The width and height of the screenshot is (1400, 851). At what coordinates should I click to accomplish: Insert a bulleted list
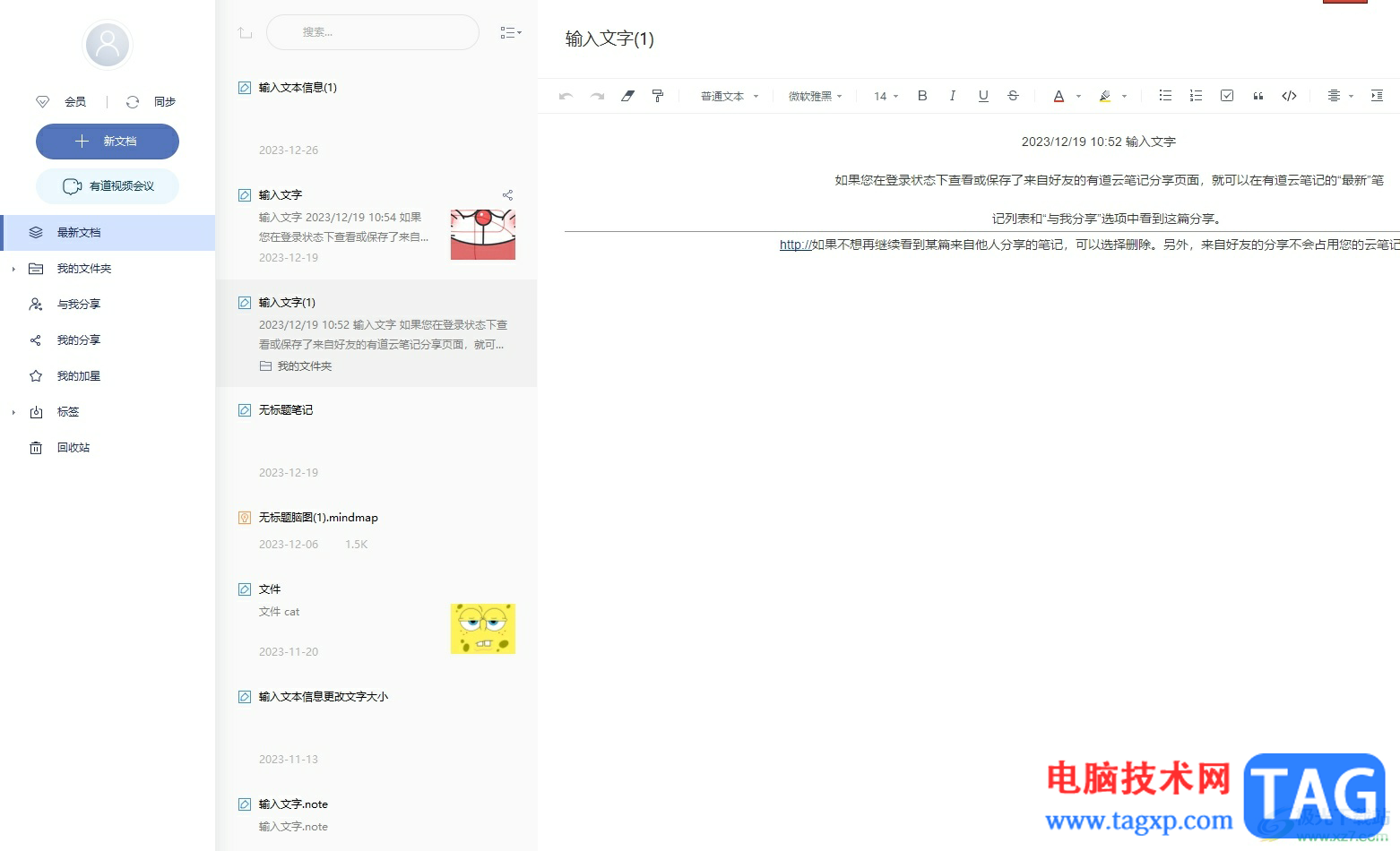point(1165,96)
